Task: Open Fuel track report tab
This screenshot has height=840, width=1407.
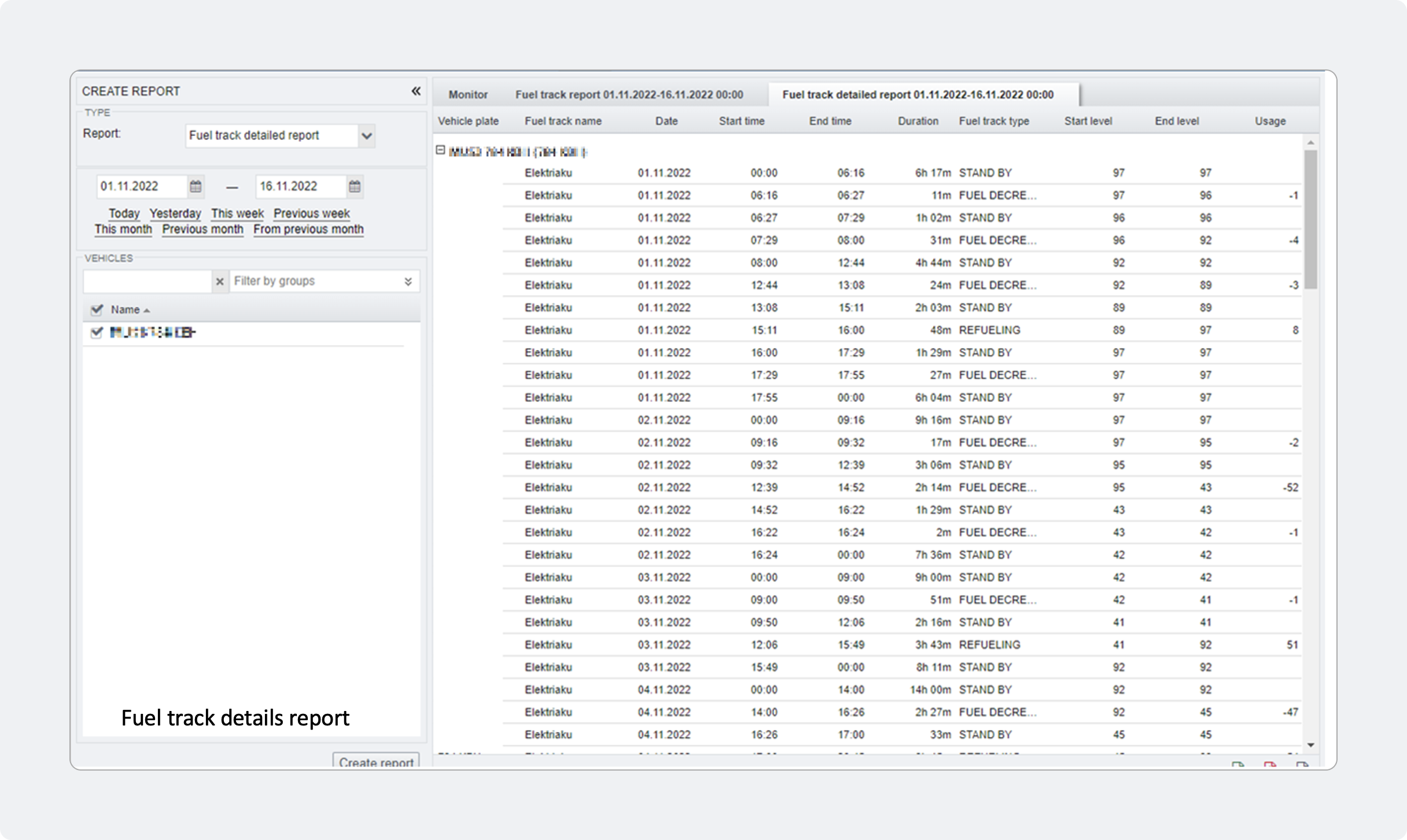Action: point(629,94)
